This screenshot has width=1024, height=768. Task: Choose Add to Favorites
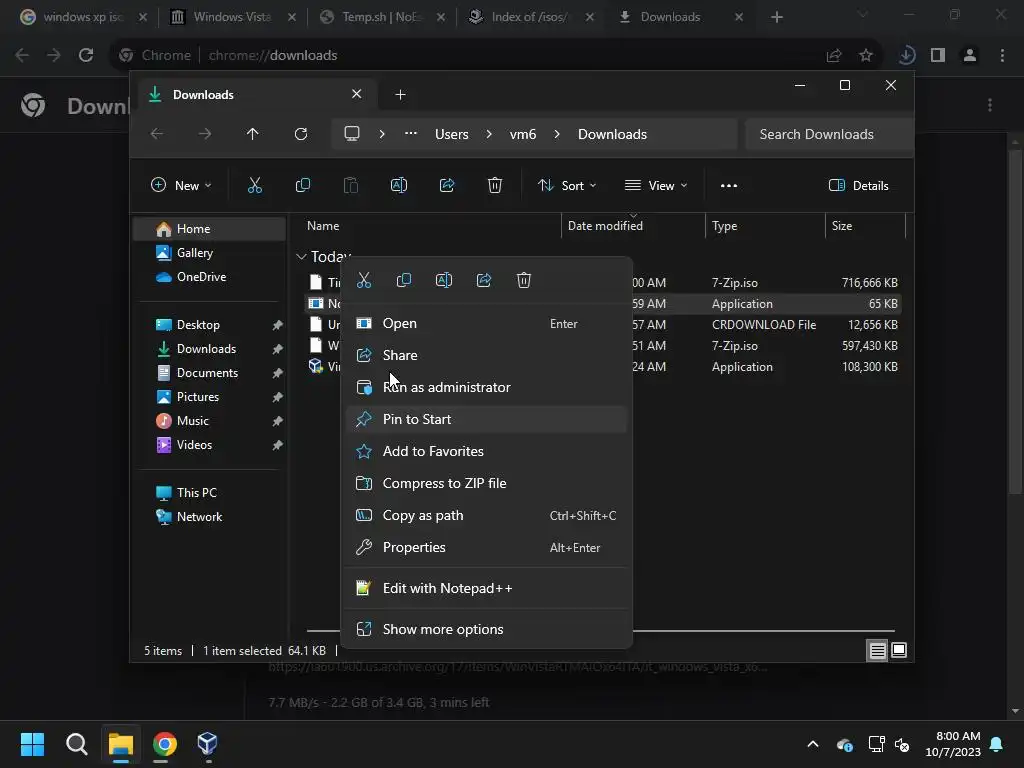487,451
